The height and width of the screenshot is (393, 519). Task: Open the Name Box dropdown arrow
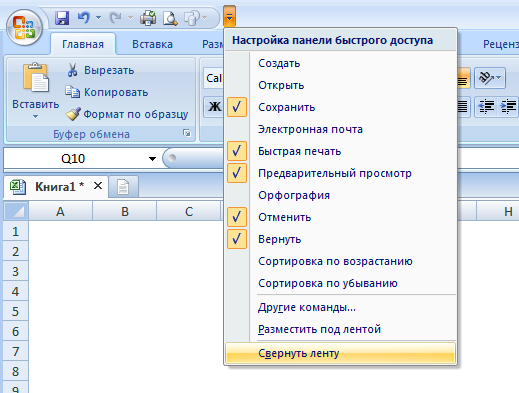(x=152, y=159)
